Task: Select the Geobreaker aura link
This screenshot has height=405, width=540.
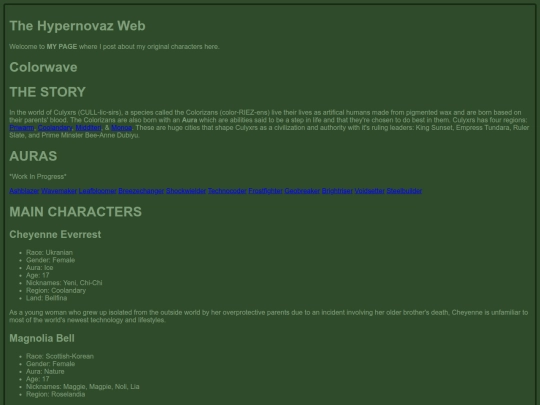Action: click(302, 191)
